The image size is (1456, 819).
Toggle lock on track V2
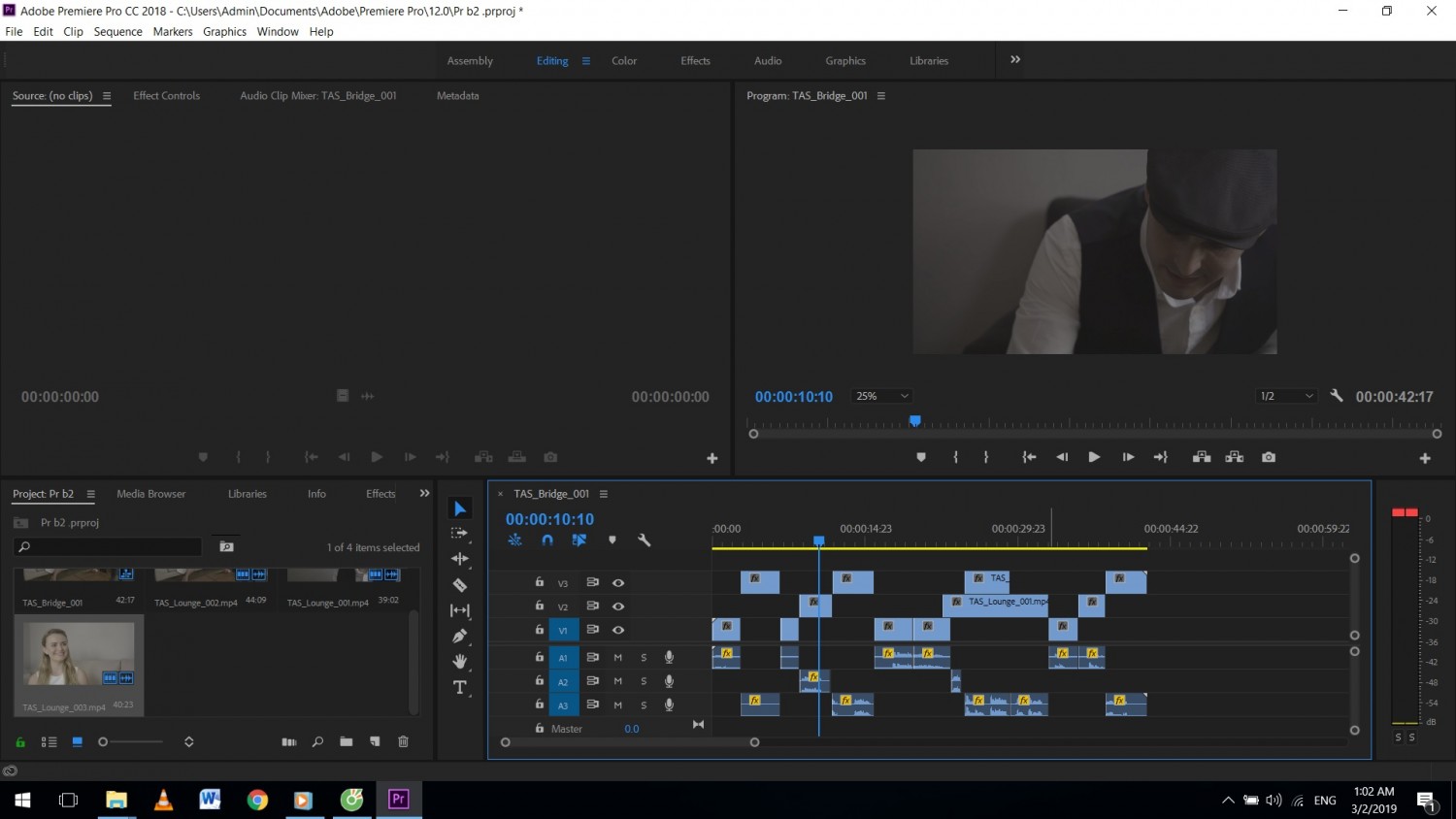[540, 606]
